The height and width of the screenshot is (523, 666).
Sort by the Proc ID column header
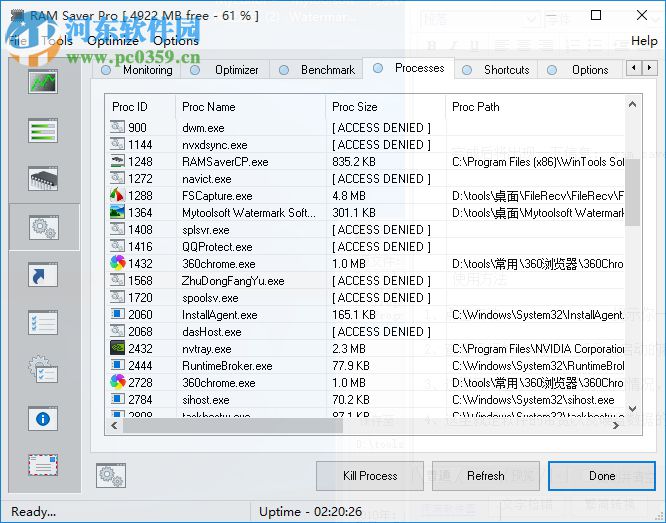coord(140,107)
